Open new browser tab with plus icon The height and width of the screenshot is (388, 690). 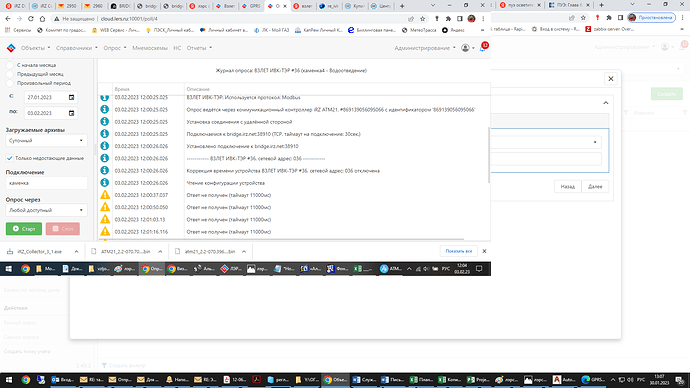point(402,6)
